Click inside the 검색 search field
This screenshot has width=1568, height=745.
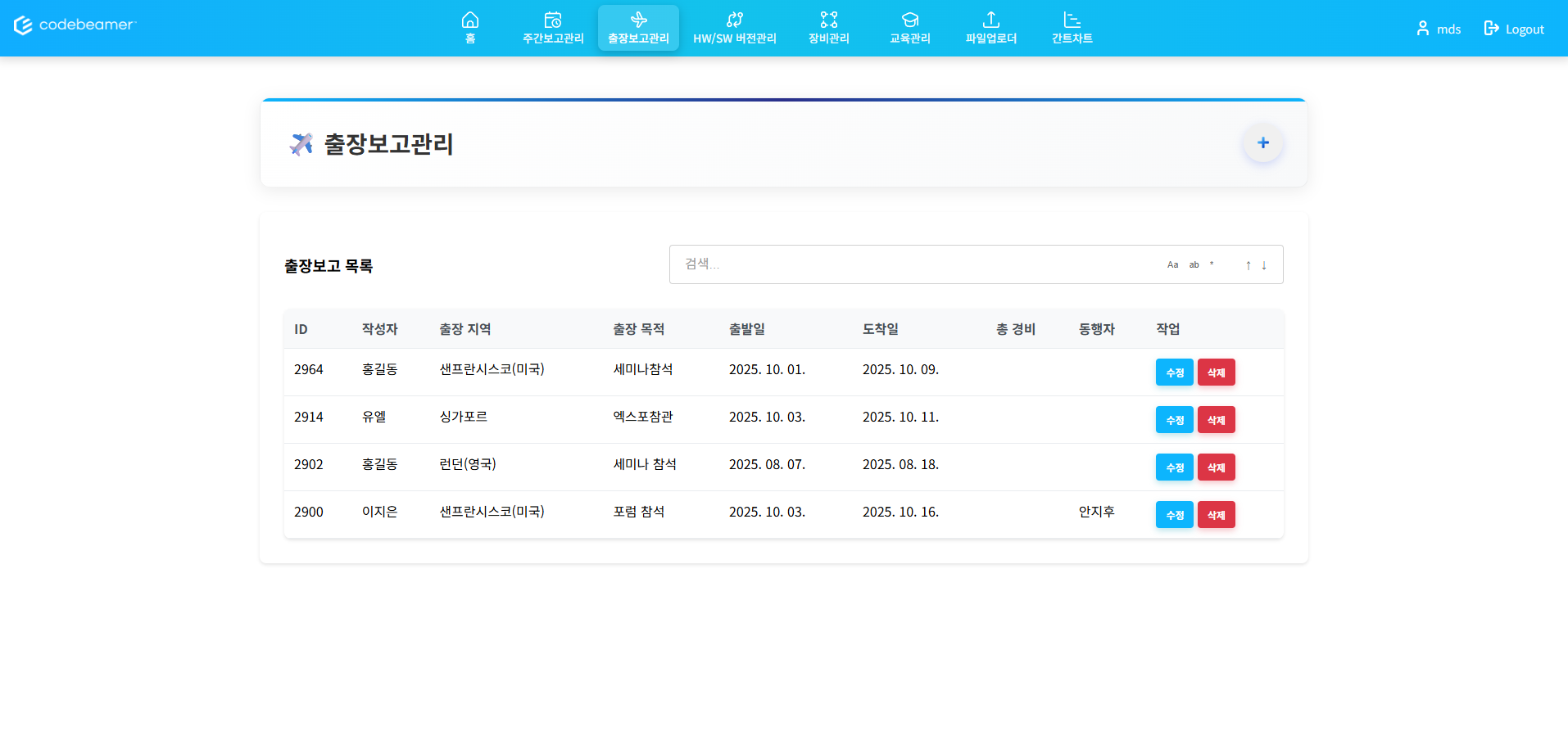[x=901, y=264]
